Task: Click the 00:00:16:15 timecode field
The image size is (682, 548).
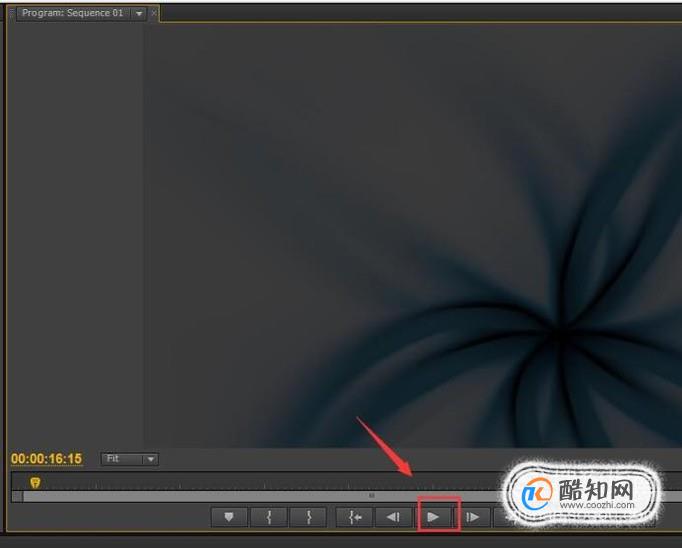Action: point(47,459)
